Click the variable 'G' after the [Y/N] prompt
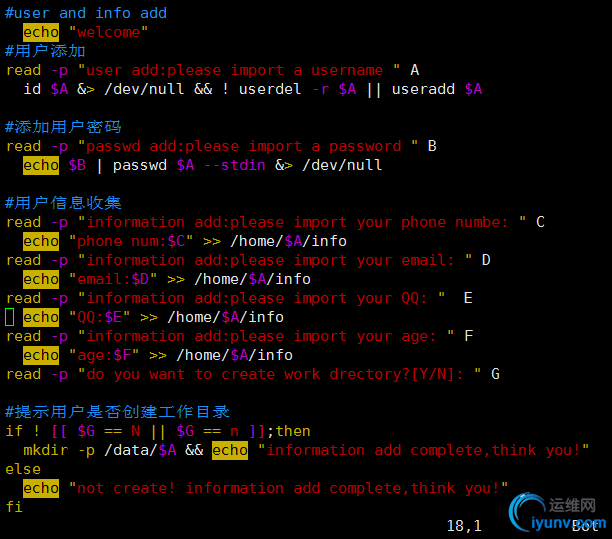Screen dimensions: 612x539 pos(495,374)
